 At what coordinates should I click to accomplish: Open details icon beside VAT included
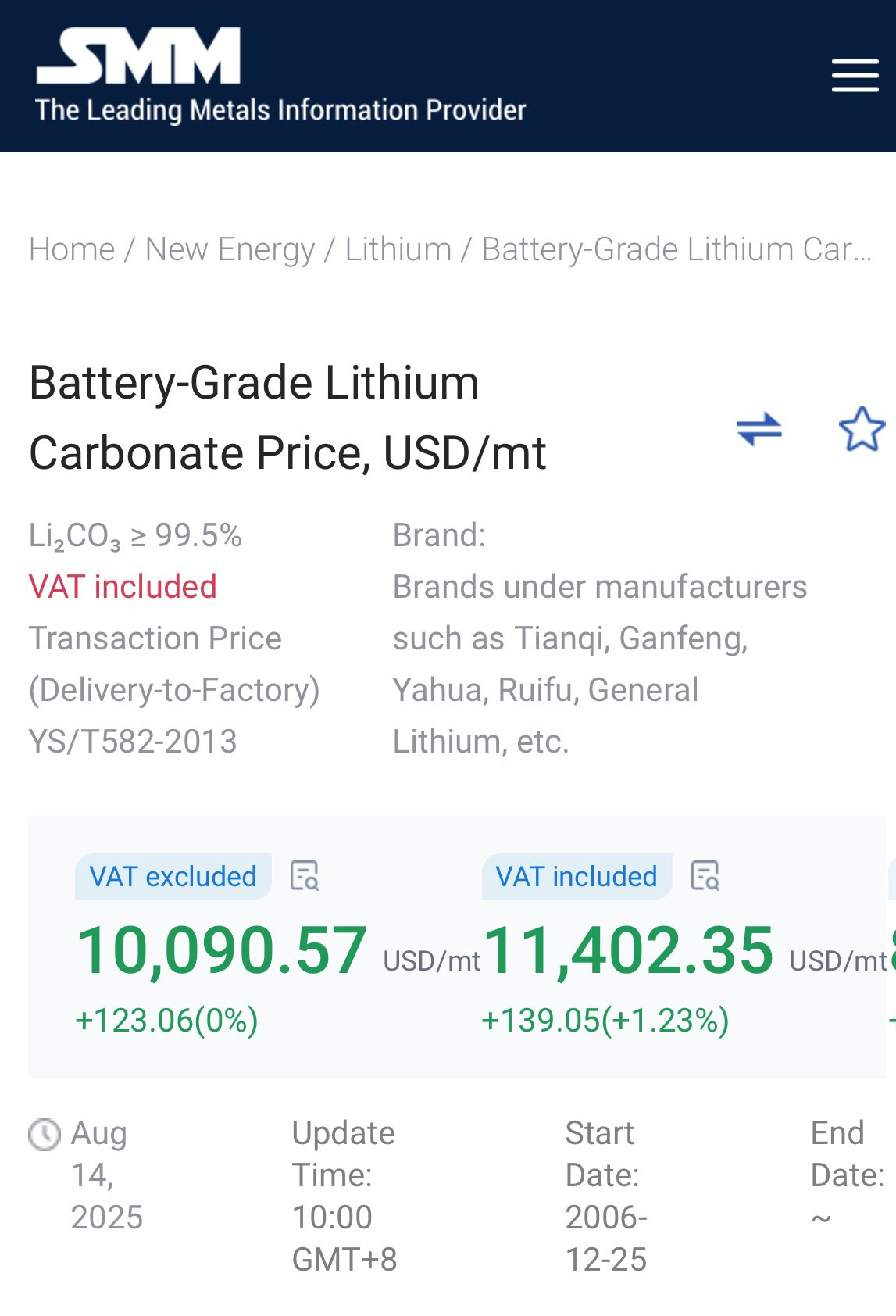705,876
